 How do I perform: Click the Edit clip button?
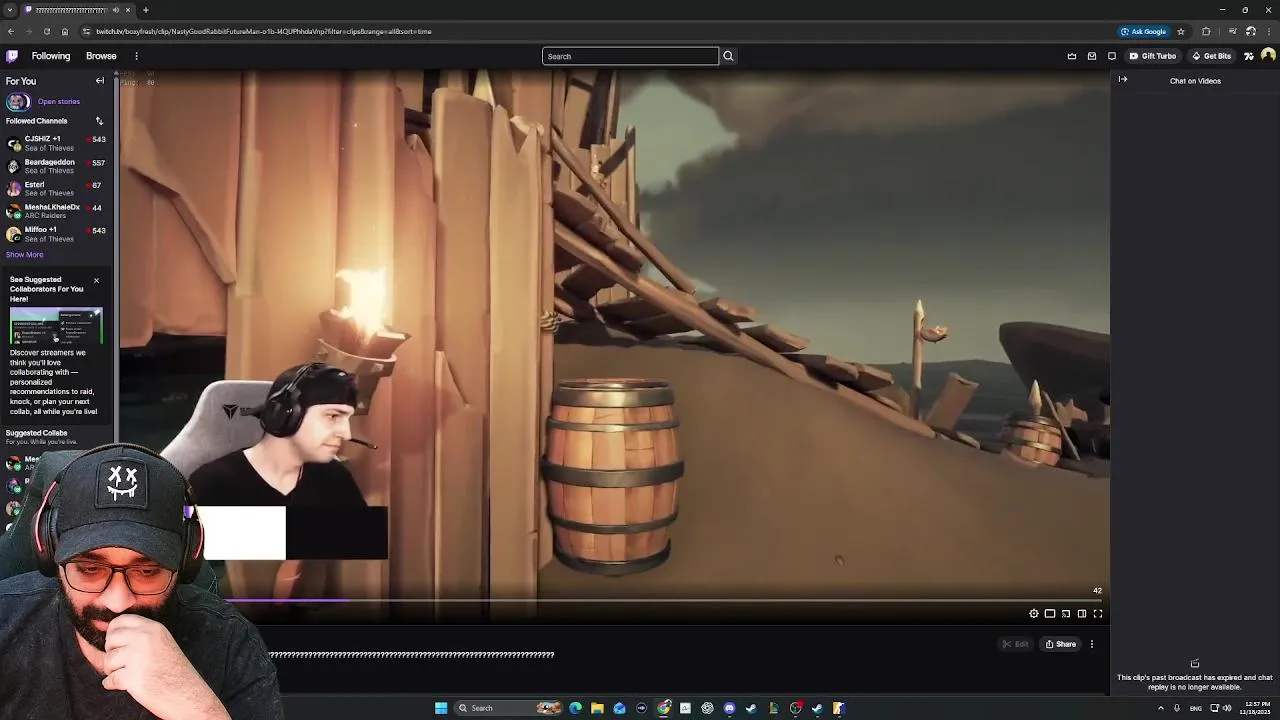click(1015, 644)
